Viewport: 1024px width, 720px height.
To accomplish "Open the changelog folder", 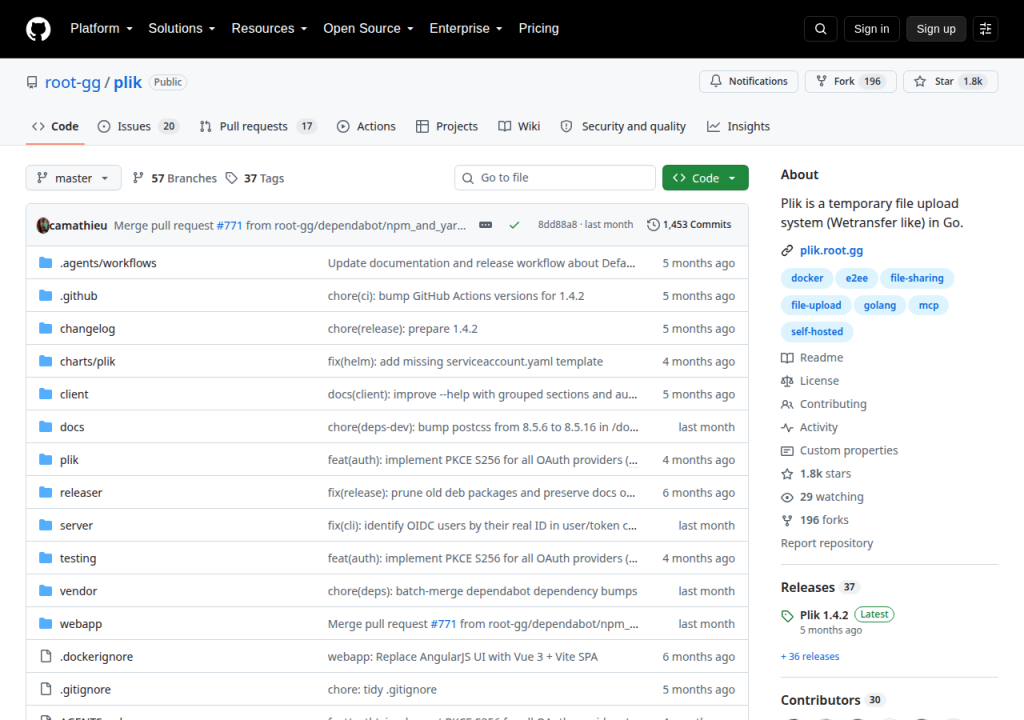I will point(87,329).
